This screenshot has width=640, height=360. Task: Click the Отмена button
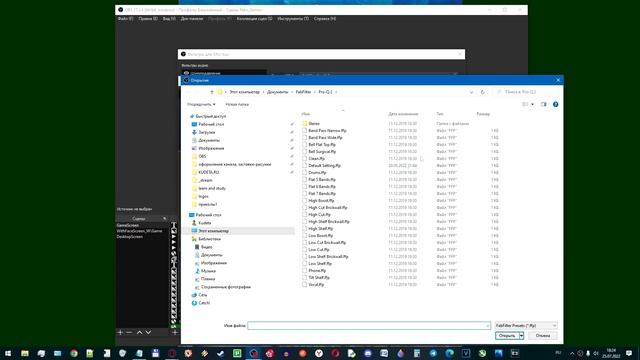tap(543, 336)
